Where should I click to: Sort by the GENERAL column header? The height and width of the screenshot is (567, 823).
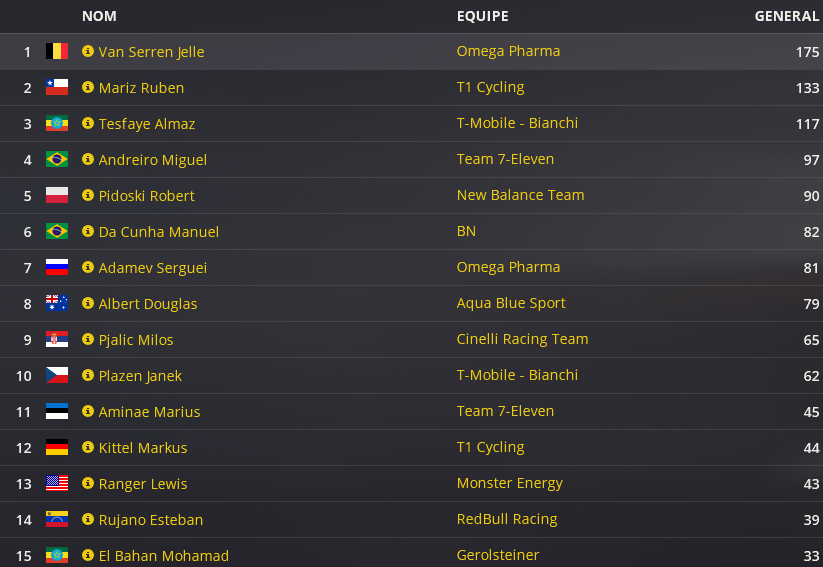(786, 16)
